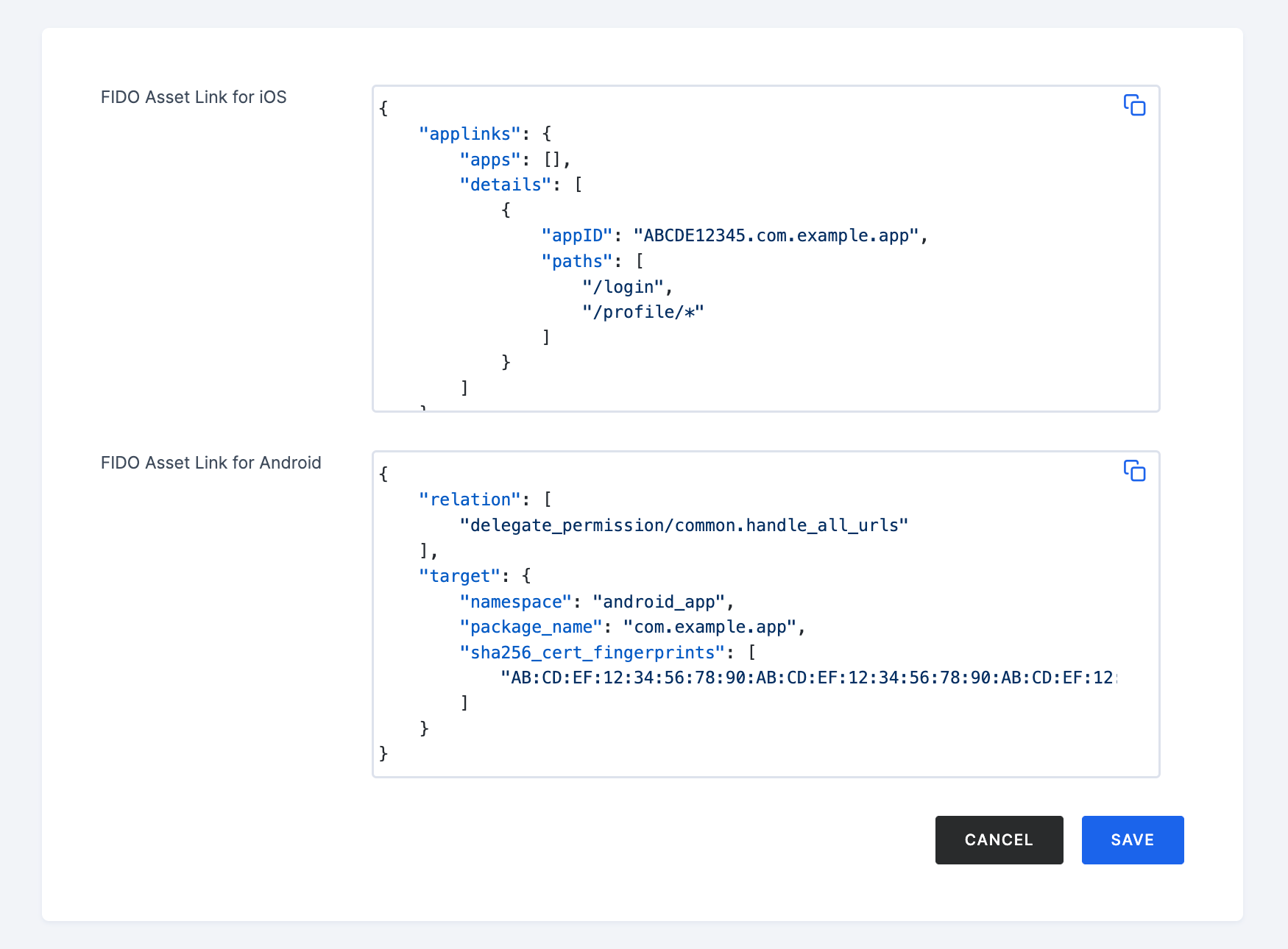1288x949 pixels.
Task: Click the "sha256_cert_fingerprints" key
Action: 592,653
